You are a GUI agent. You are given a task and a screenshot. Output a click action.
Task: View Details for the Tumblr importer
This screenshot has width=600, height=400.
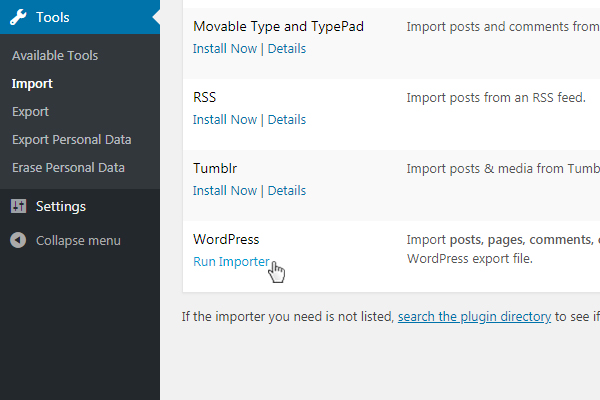(287, 190)
